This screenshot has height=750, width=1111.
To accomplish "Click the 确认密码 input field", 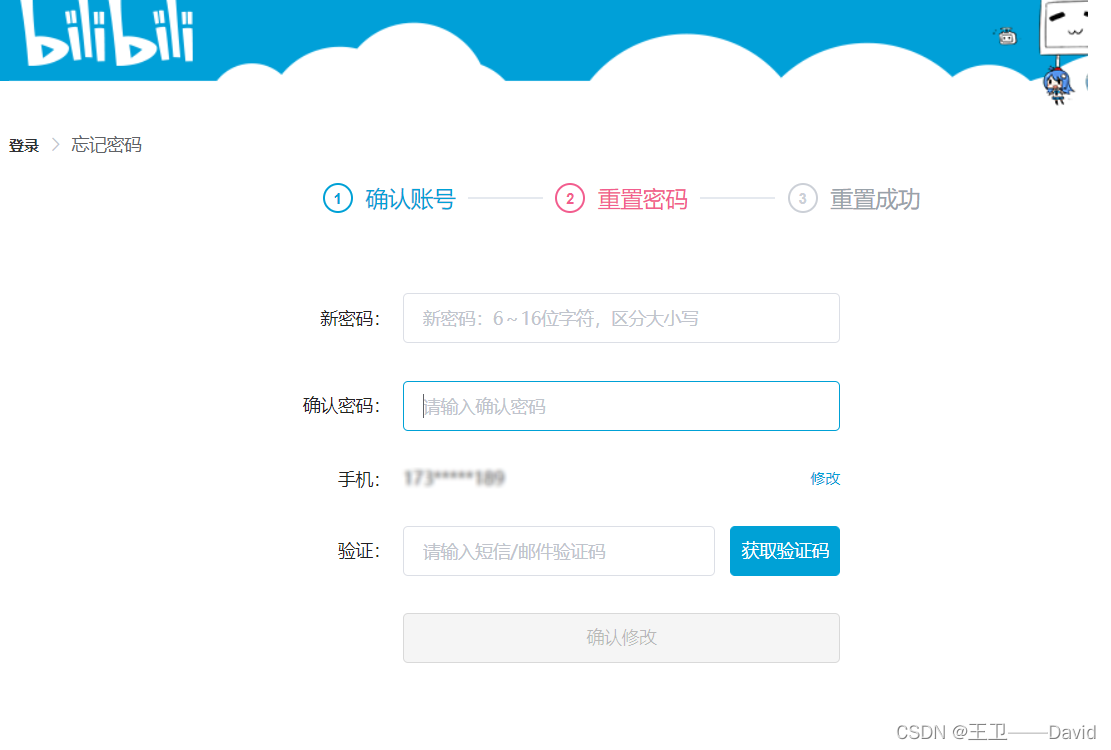I will (x=620, y=406).
